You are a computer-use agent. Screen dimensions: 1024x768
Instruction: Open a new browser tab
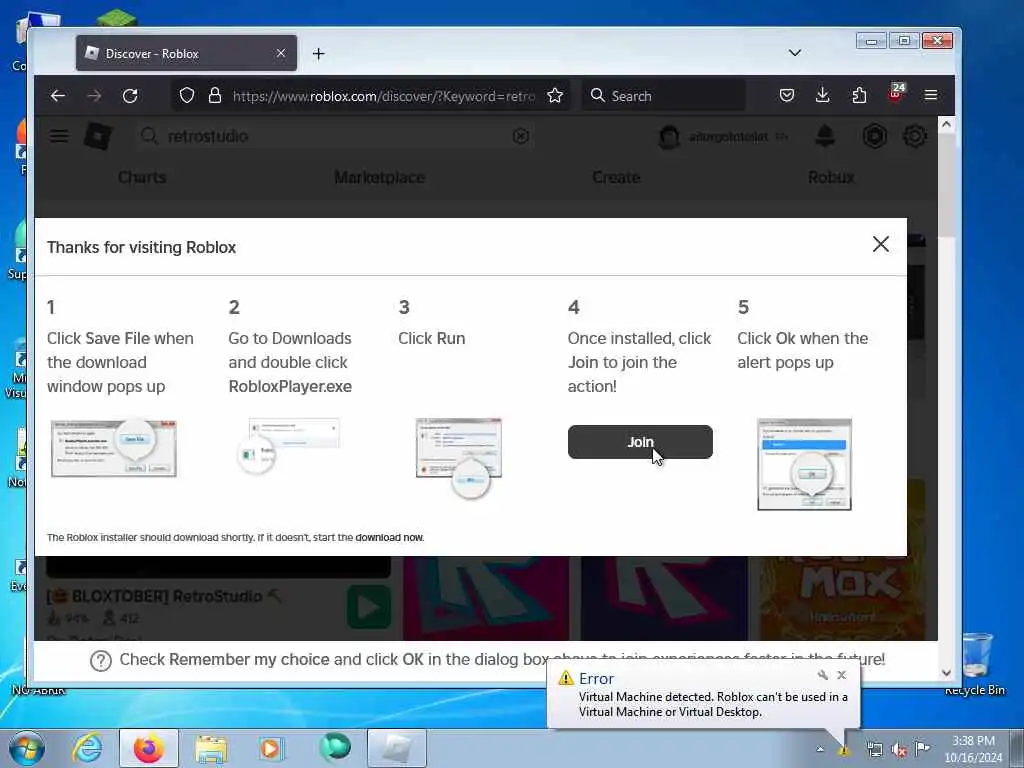(x=319, y=54)
